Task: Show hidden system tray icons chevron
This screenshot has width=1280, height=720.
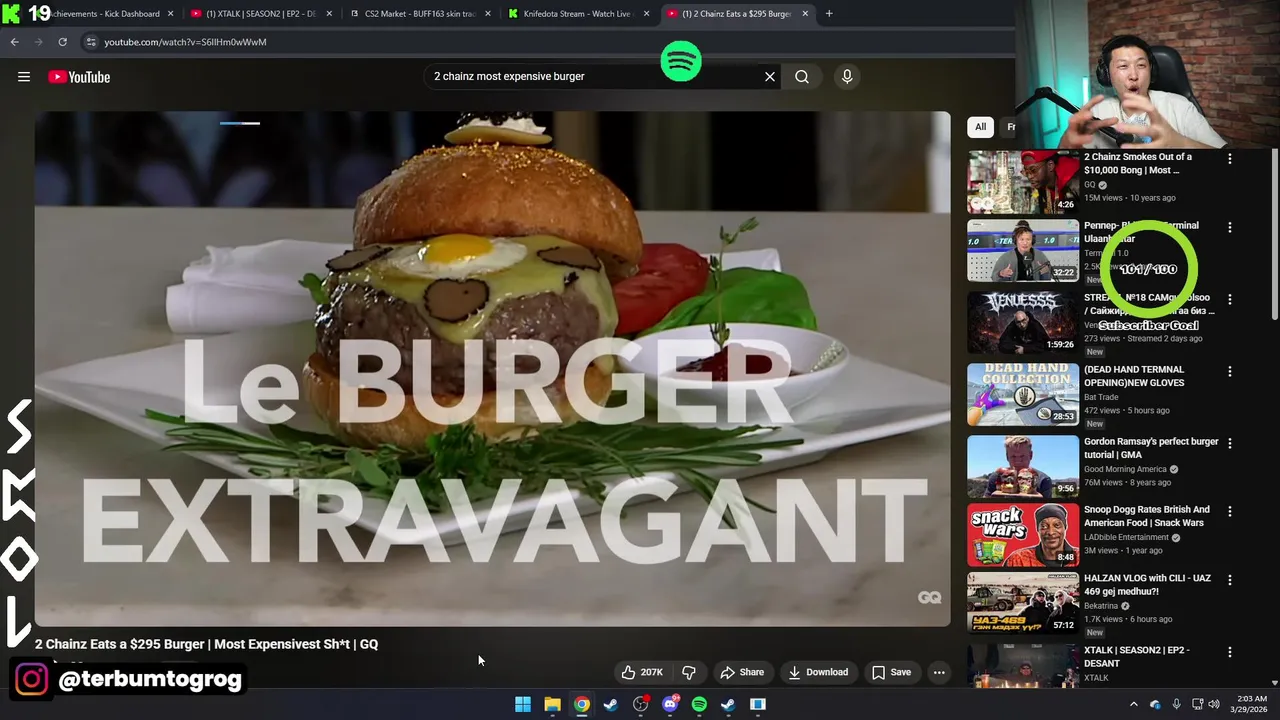Action: [1133, 704]
